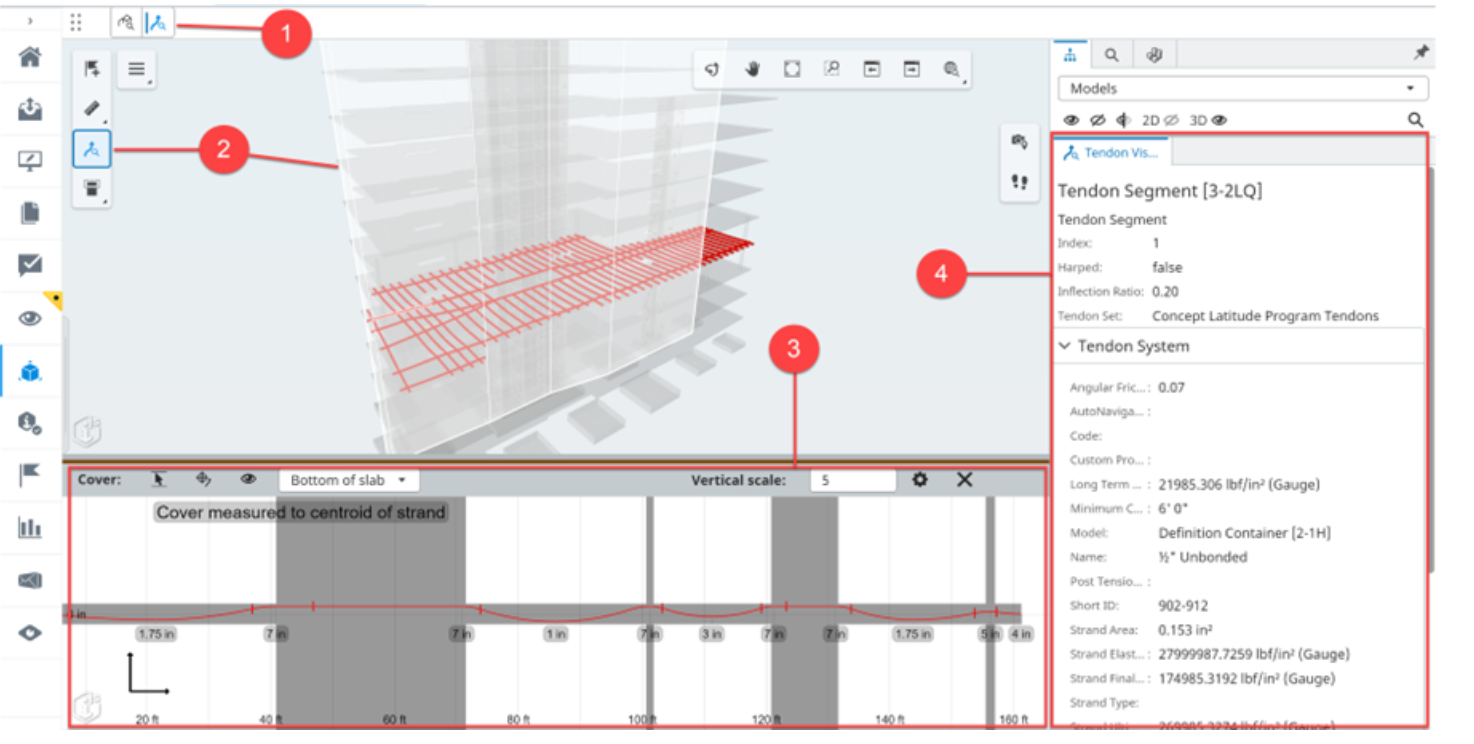Click the measure ruler tool
Viewport: 1474px width, 744px height.
click(x=91, y=108)
